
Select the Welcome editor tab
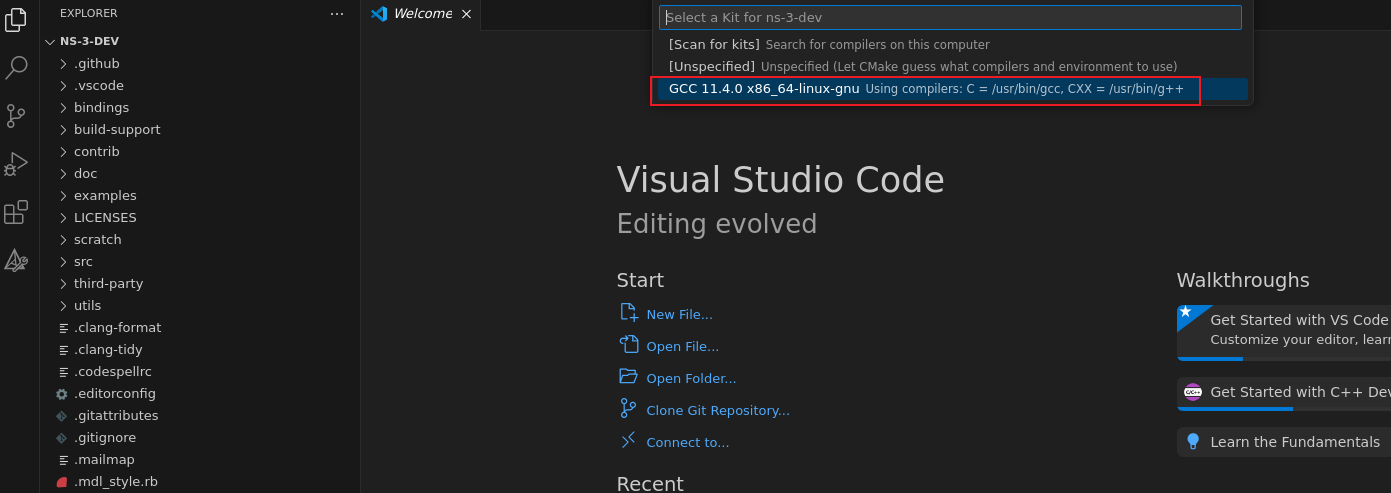421,14
